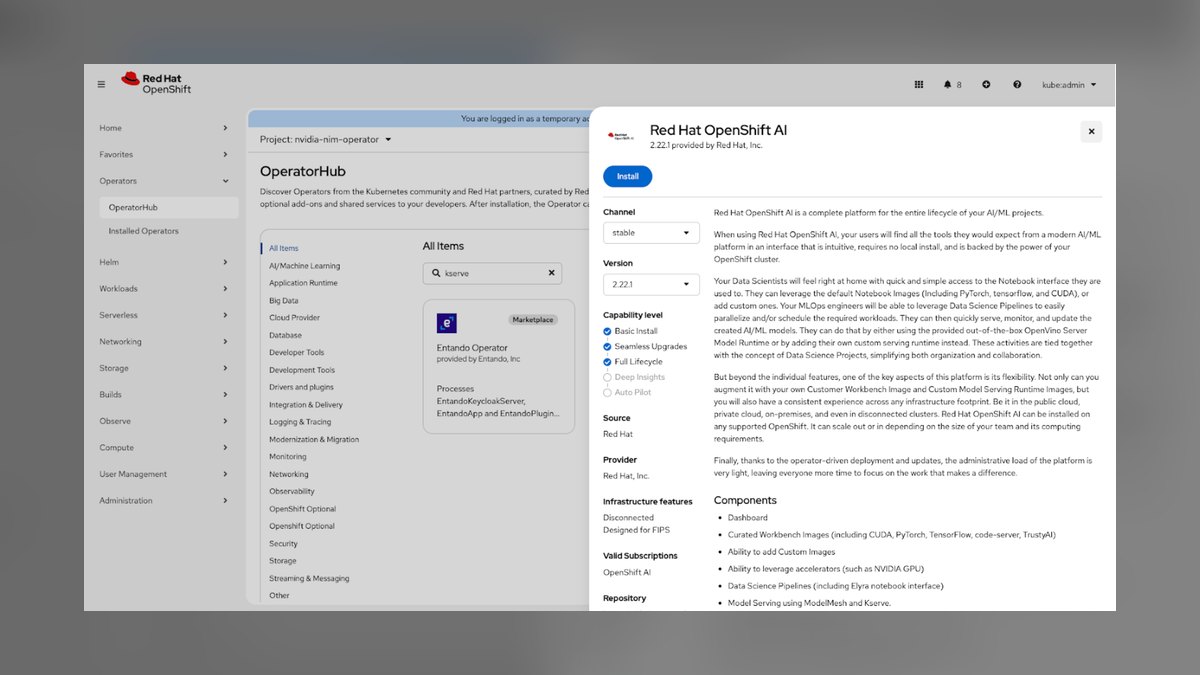Click the 'Disconnected' infrastructure feature text
The width and height of the screenshot is (1200, 675).
(628, 518)
